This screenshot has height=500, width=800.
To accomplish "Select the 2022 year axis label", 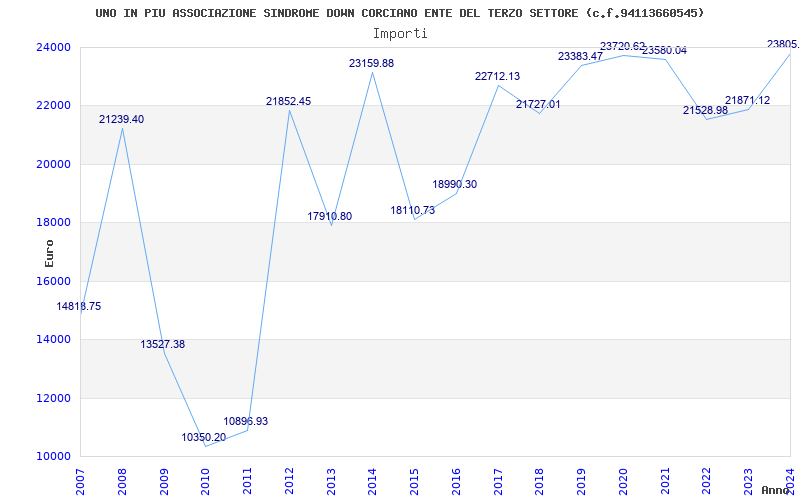I will click(707, 482).
